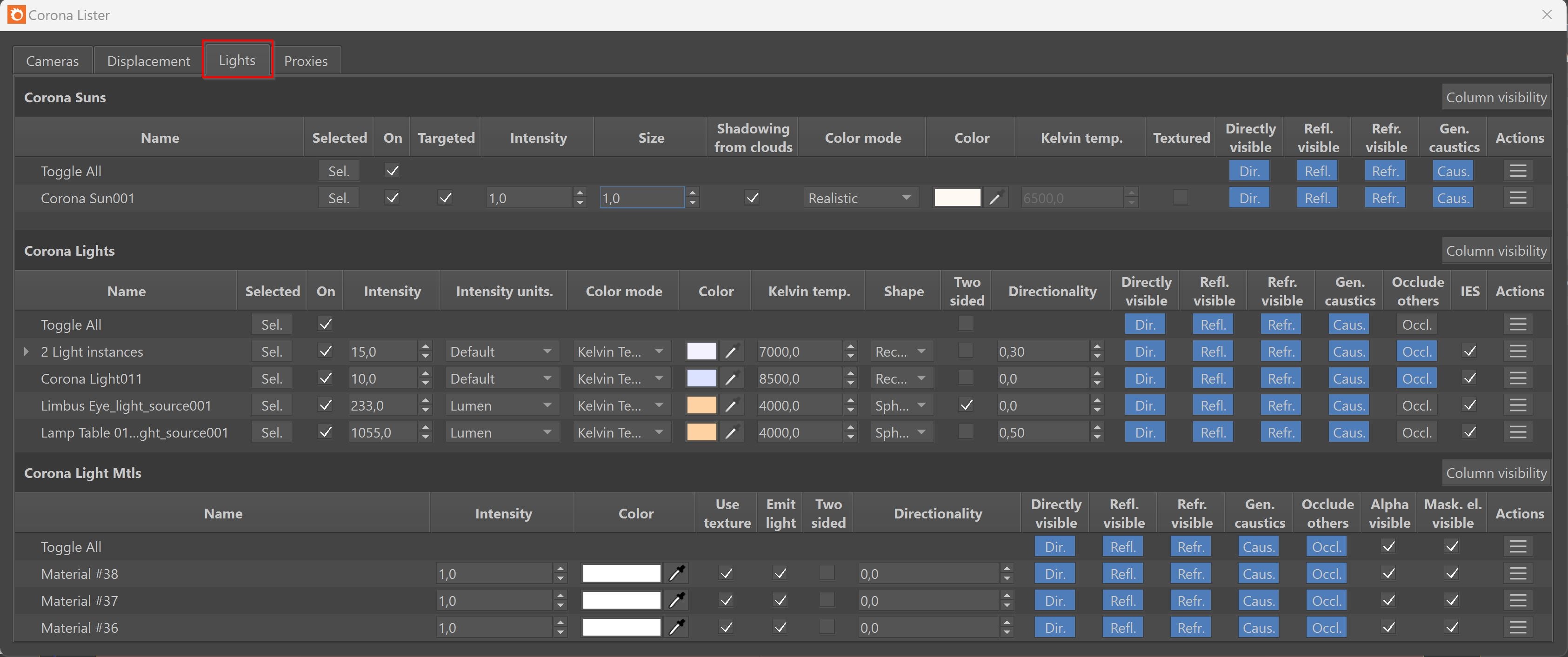Toggle Occl. button for Corona Light011
Image resolution: width=1568 pixels, height=657 pixels.
(x=1416, y=378)
